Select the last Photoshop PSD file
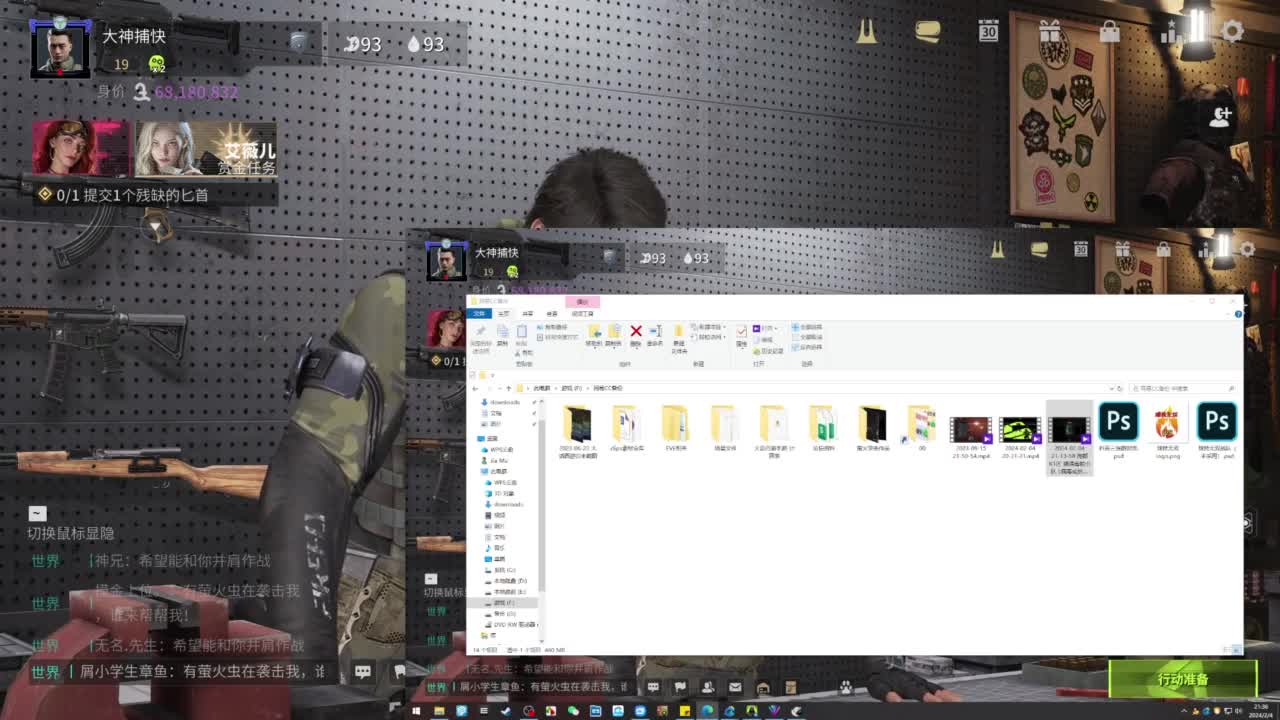 (1216, 431)
